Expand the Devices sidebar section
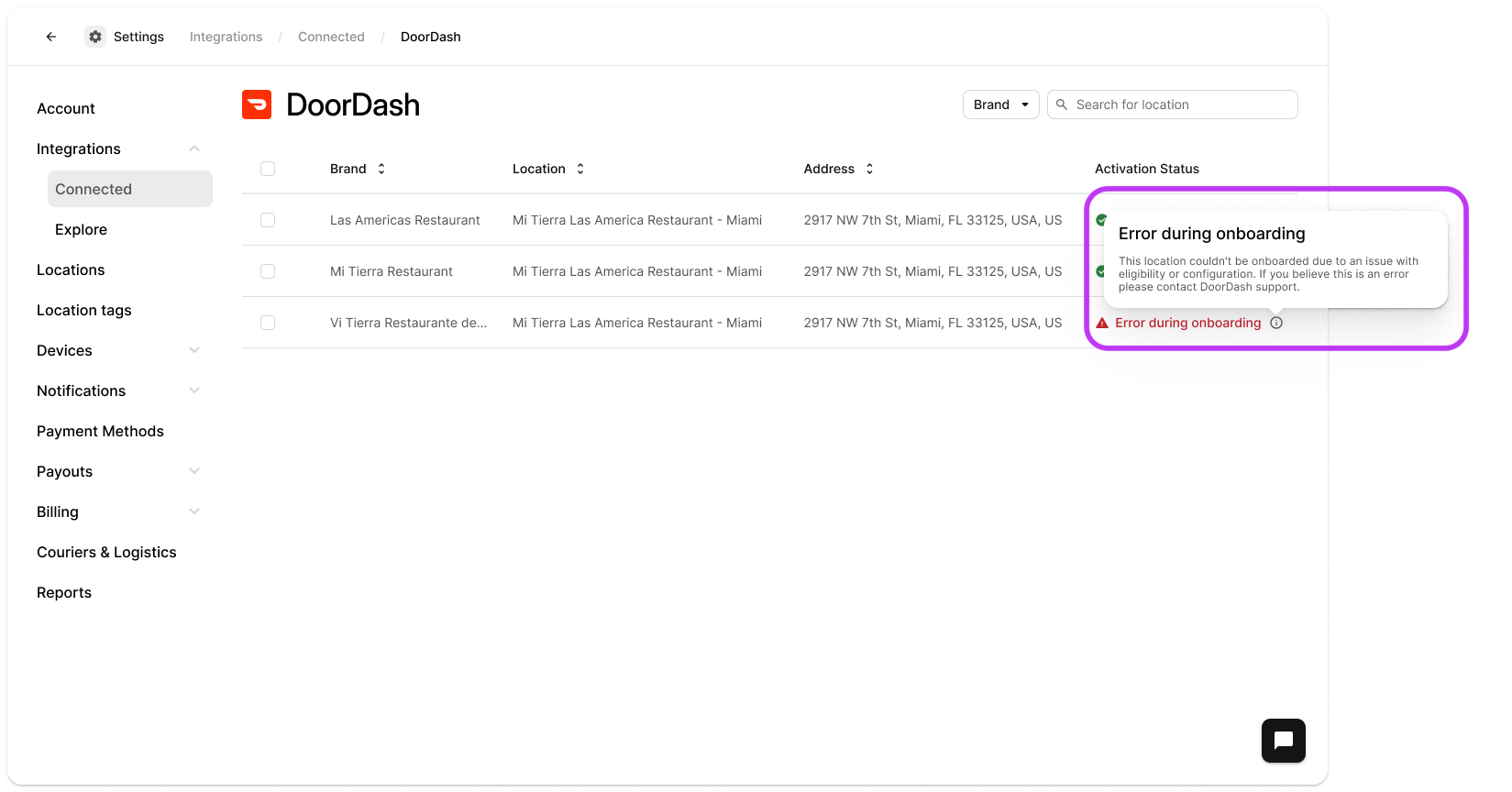The image size is (1512, 792). click(194, 350)
